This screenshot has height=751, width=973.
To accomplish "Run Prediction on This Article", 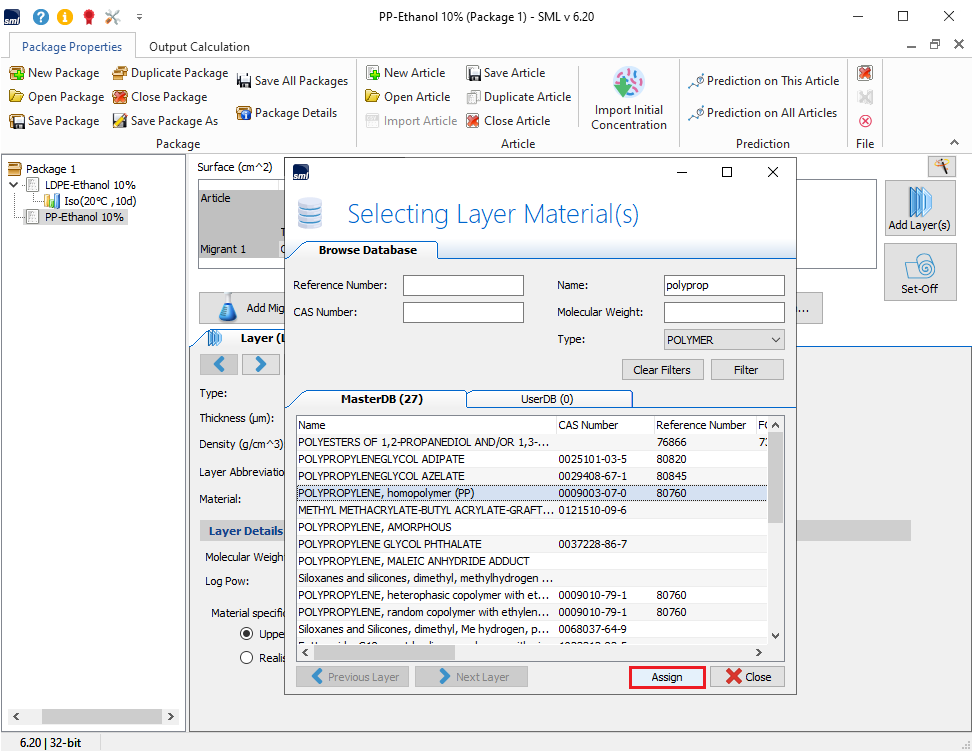I will [x=763, y=81].
